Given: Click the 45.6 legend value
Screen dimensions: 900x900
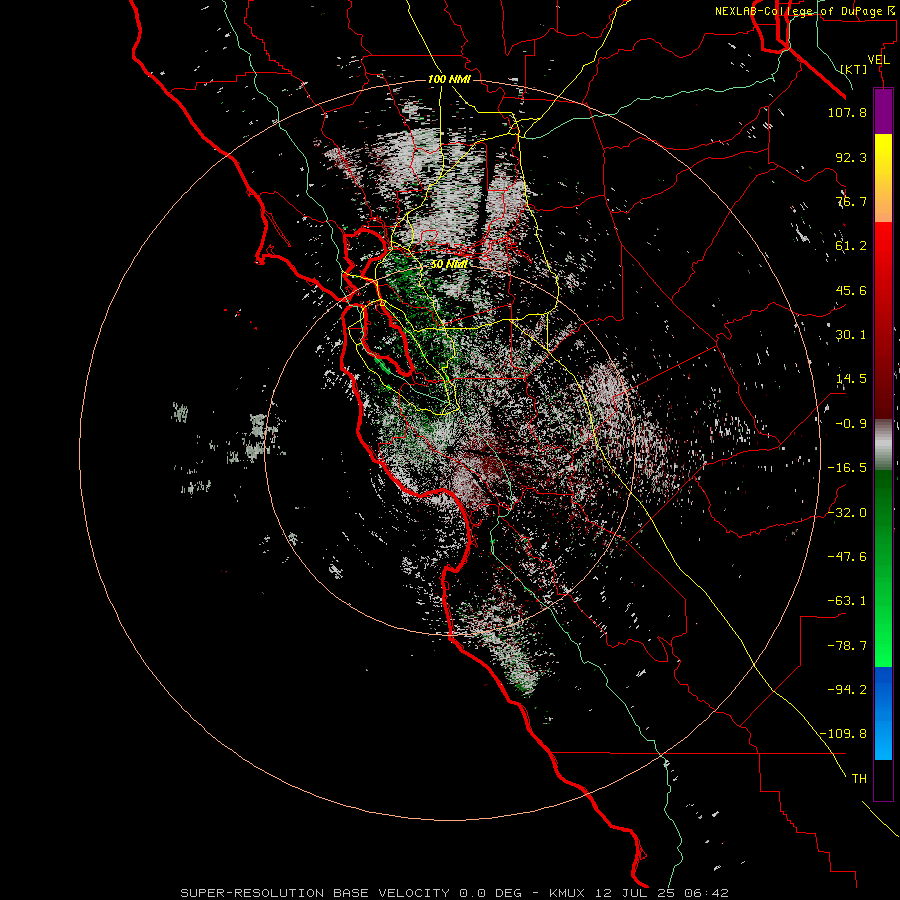Looking at the screenshot, I should coord(851,290).
